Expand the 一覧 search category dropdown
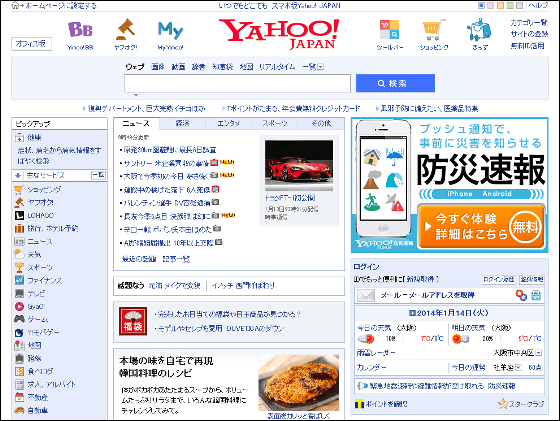Image resolution: width=560 pixels, height=421 pixels. (x=320, y=67)
